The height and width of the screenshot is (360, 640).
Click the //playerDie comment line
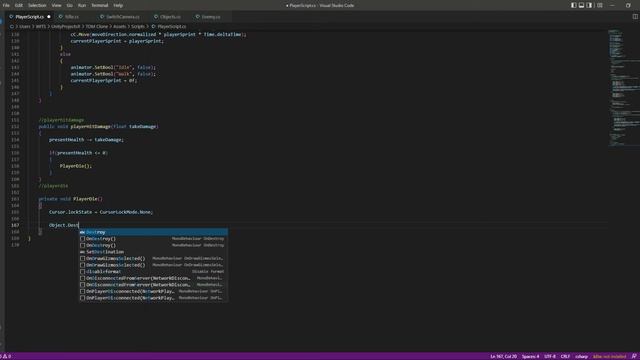pyautogui.click(x=53, y=186)
